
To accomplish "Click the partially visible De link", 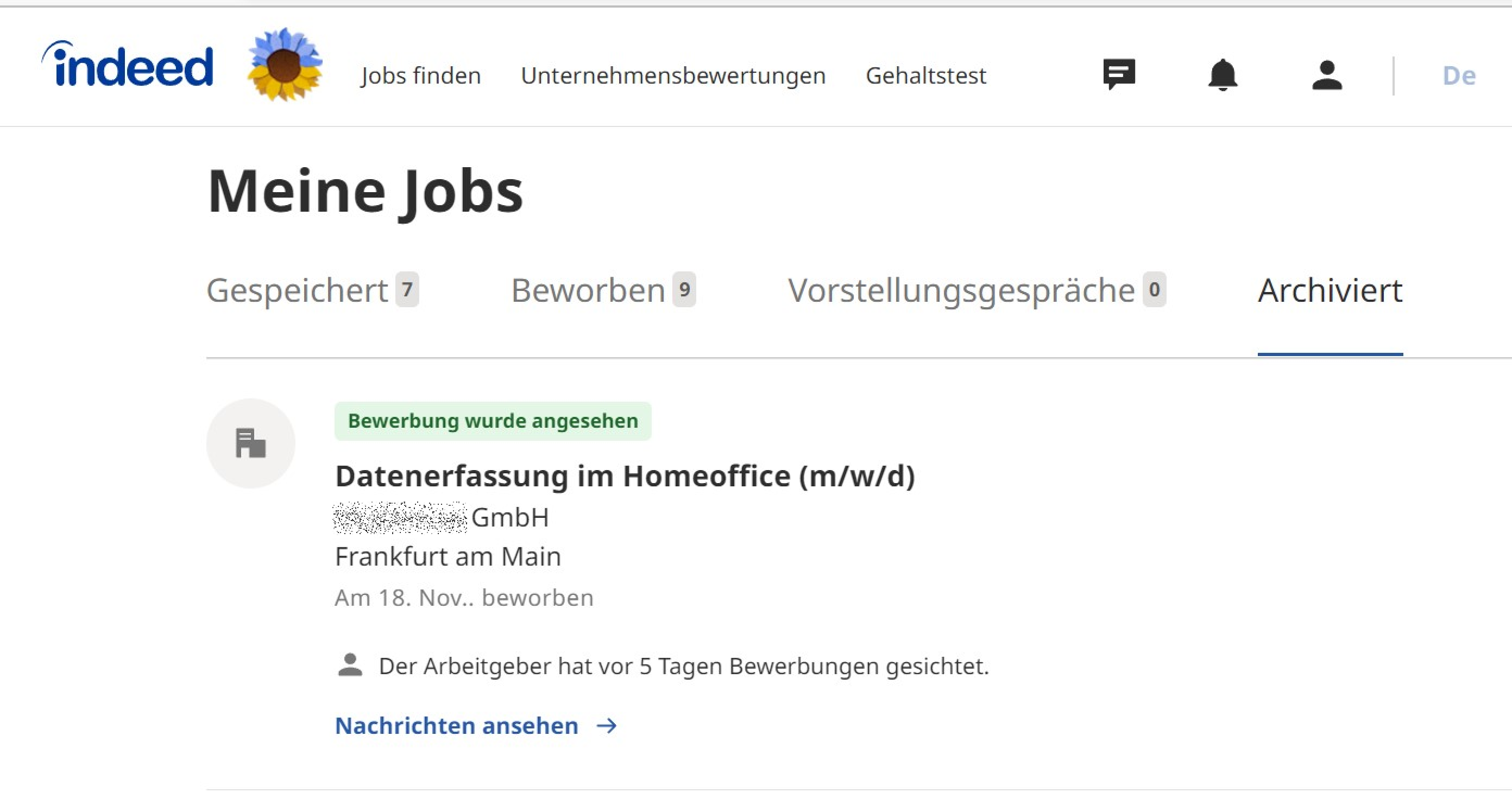I will coord(1459,75).
